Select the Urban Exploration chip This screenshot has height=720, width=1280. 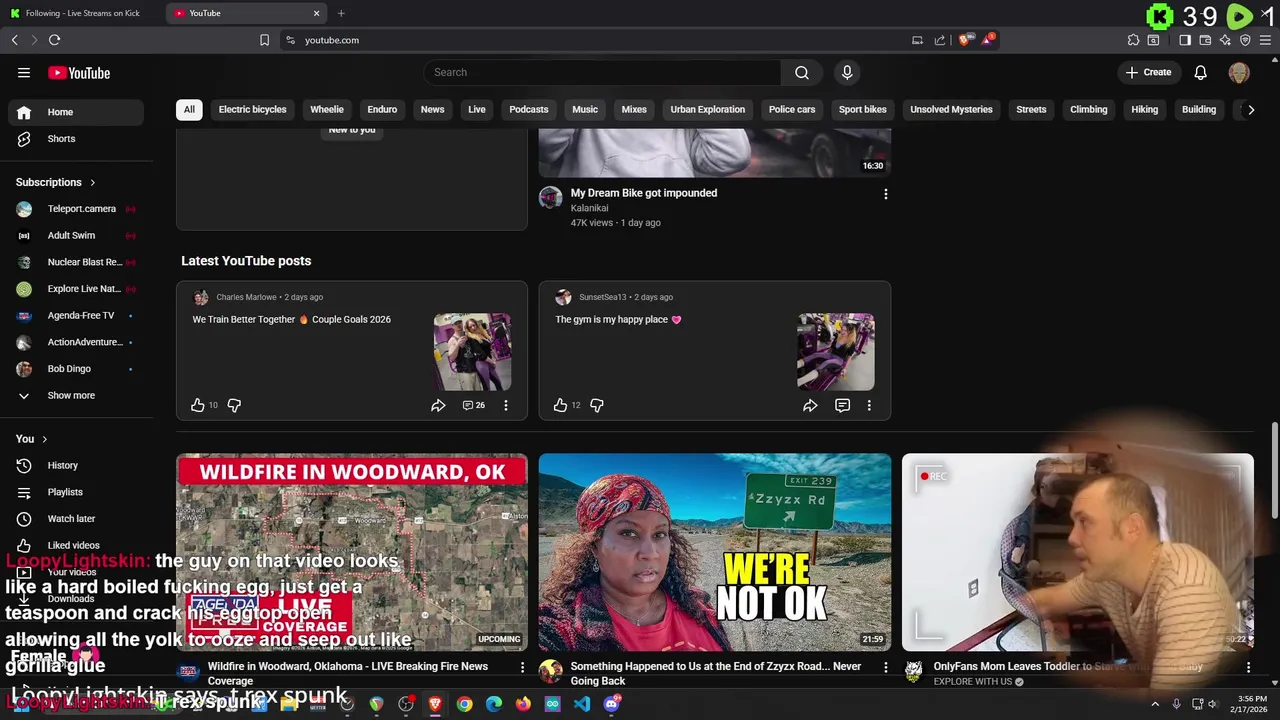point(707,109)
